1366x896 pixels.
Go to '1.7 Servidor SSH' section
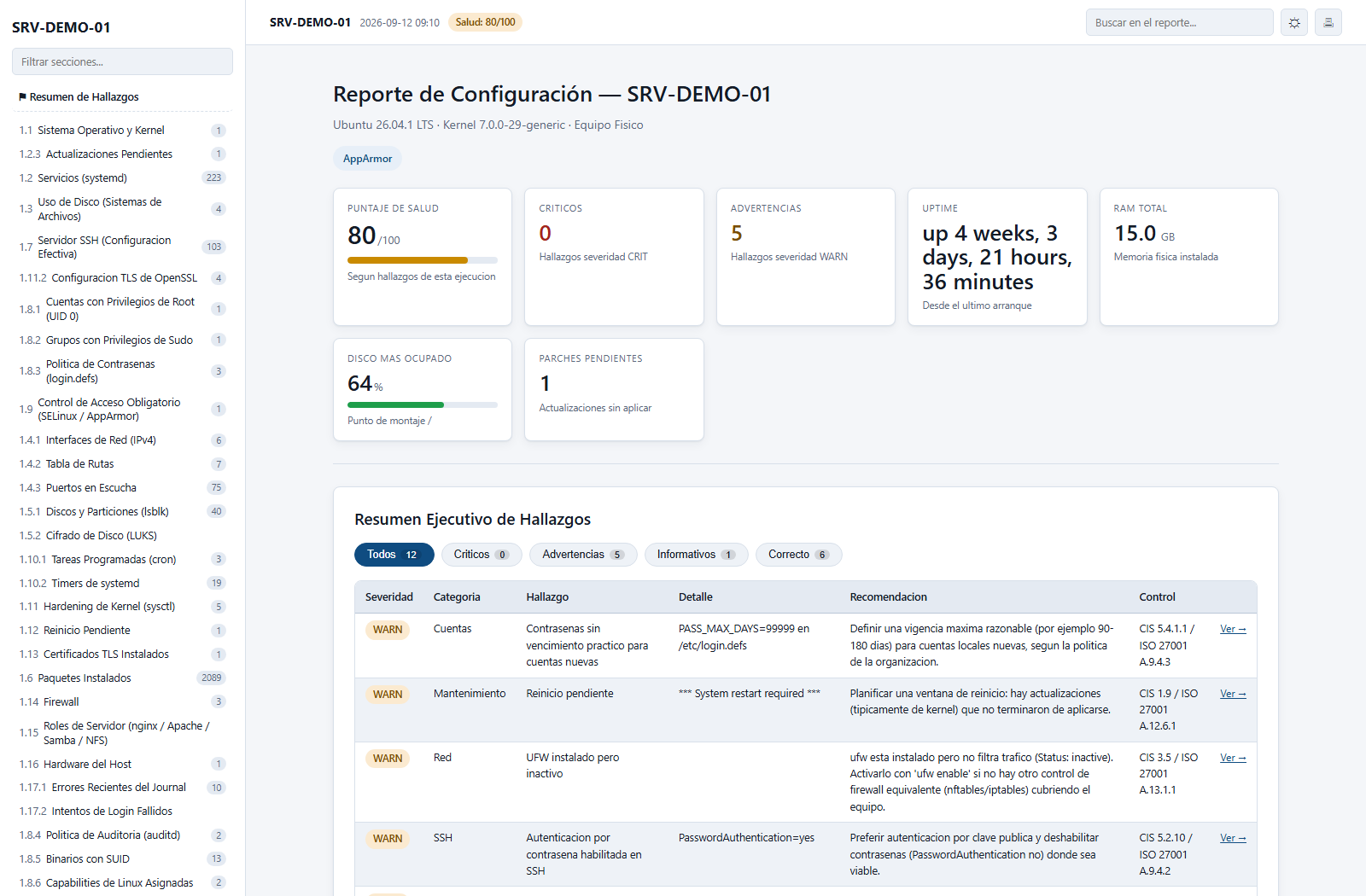[122, 247]
